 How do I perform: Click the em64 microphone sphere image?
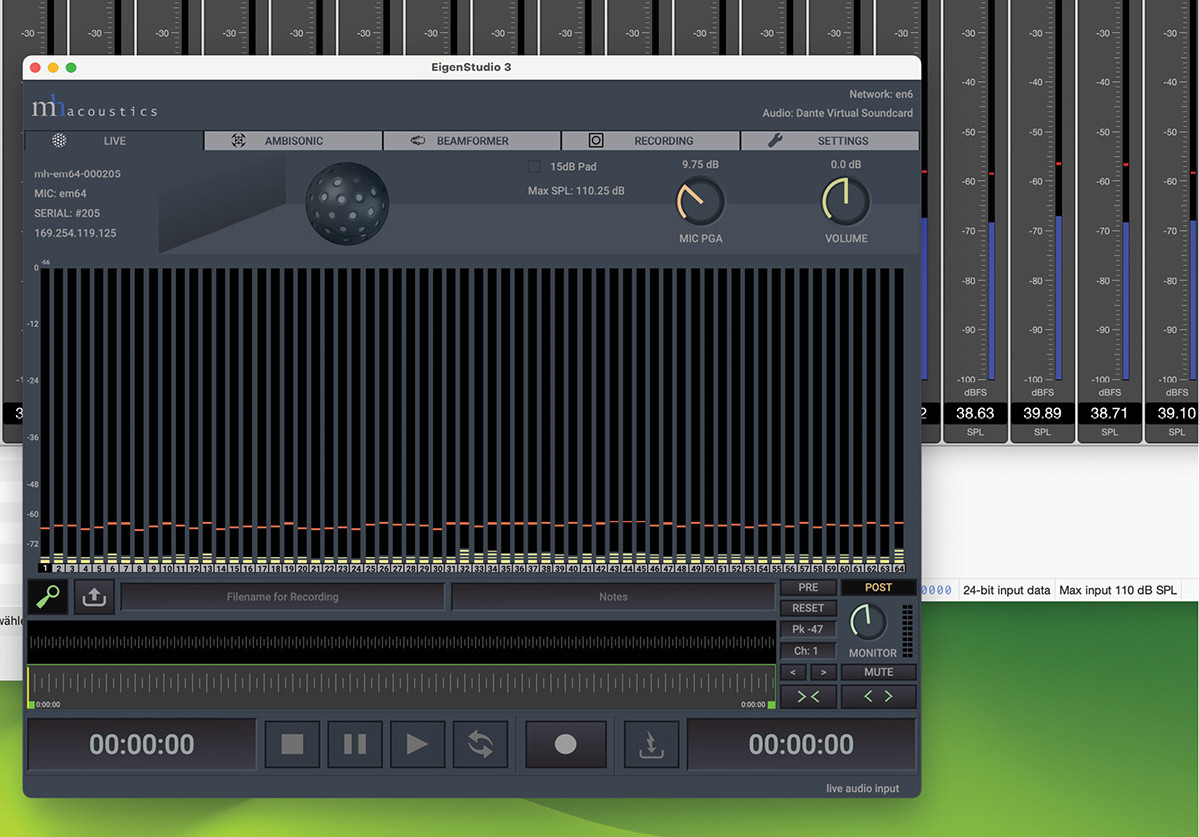346,203
